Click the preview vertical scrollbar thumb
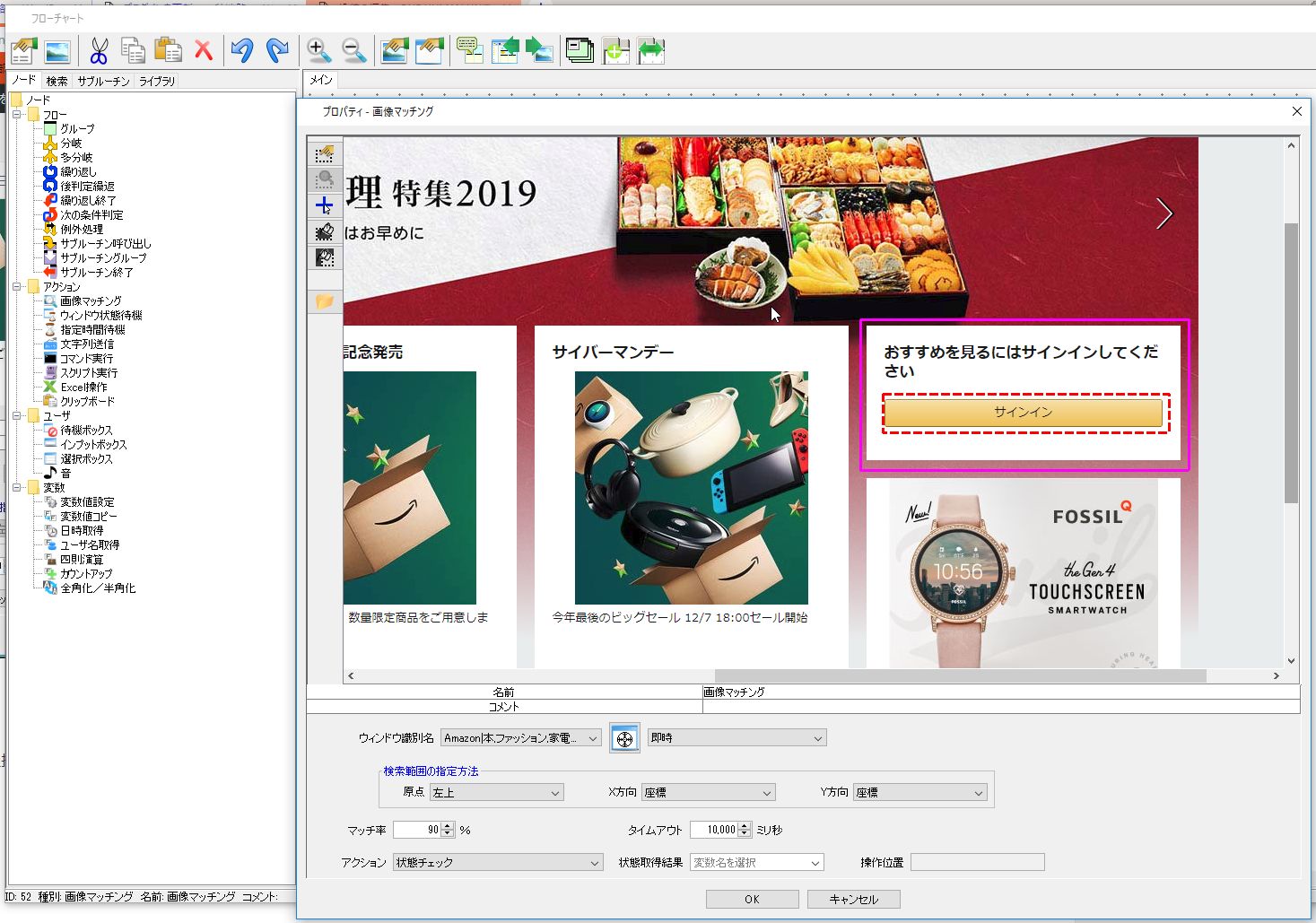Screen dimensions: 1316x923 (x=1292, y=363)
